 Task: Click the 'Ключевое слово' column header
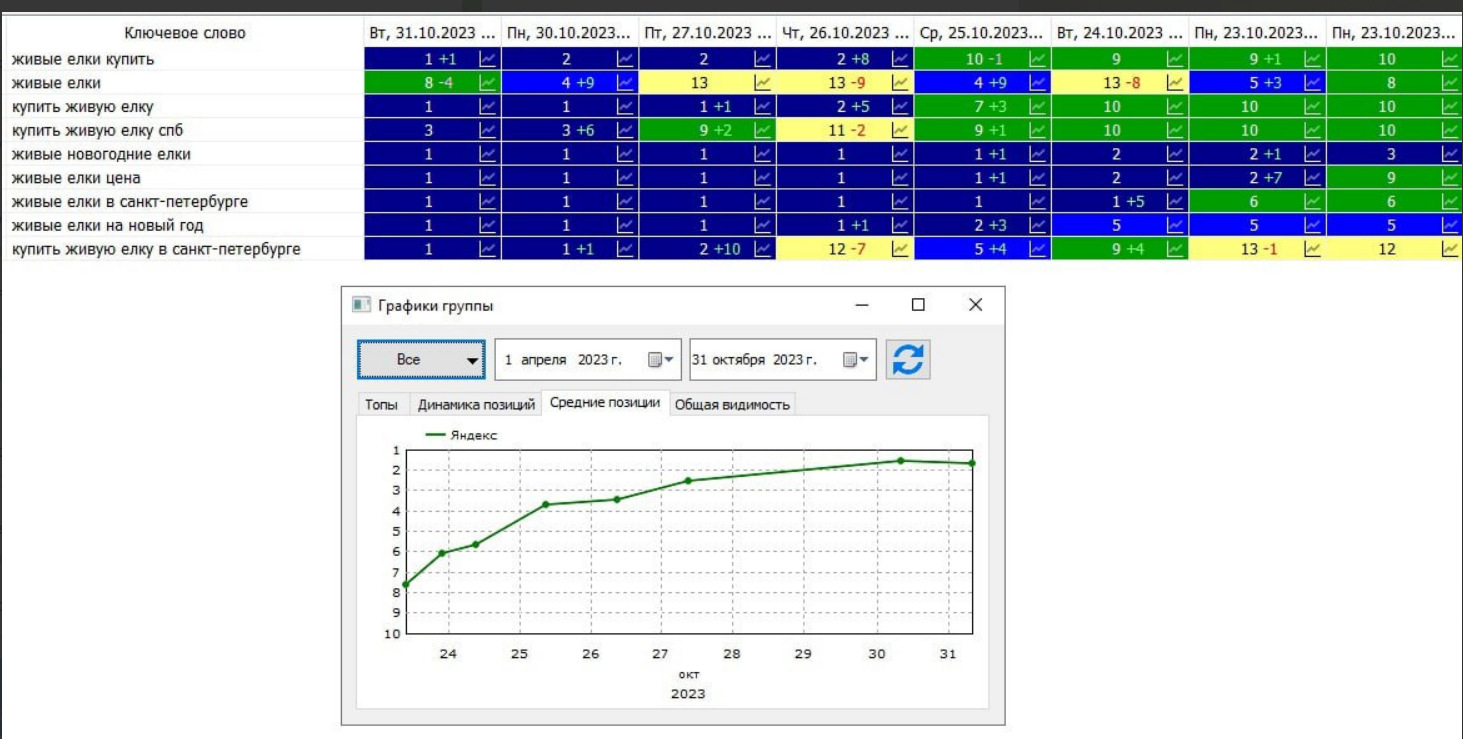click(x=184, y=33)
